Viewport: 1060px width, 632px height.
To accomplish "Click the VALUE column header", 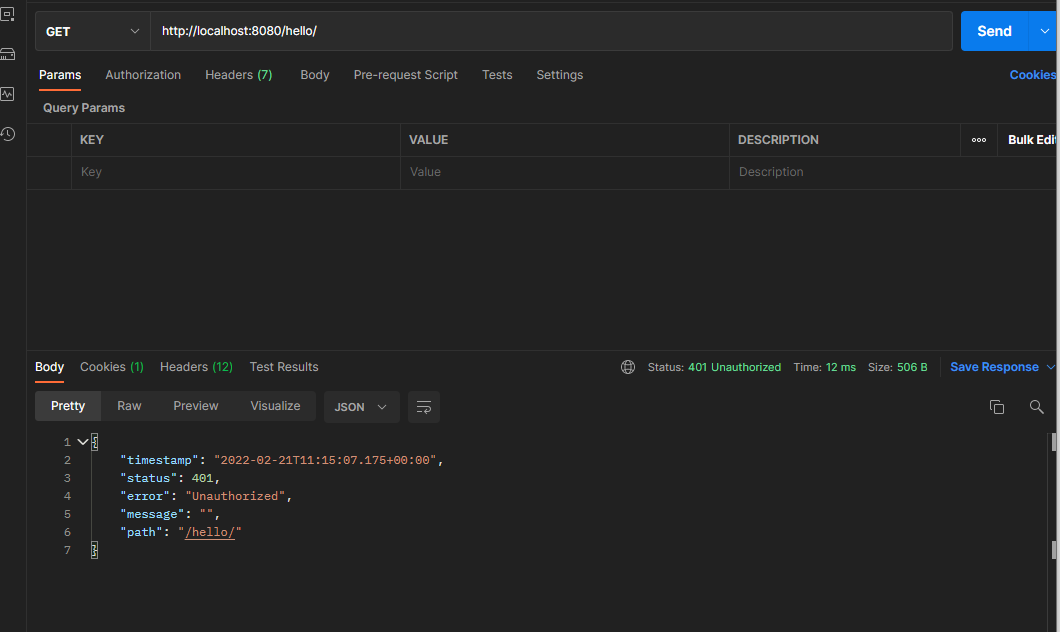I will (x=429, y=140).
